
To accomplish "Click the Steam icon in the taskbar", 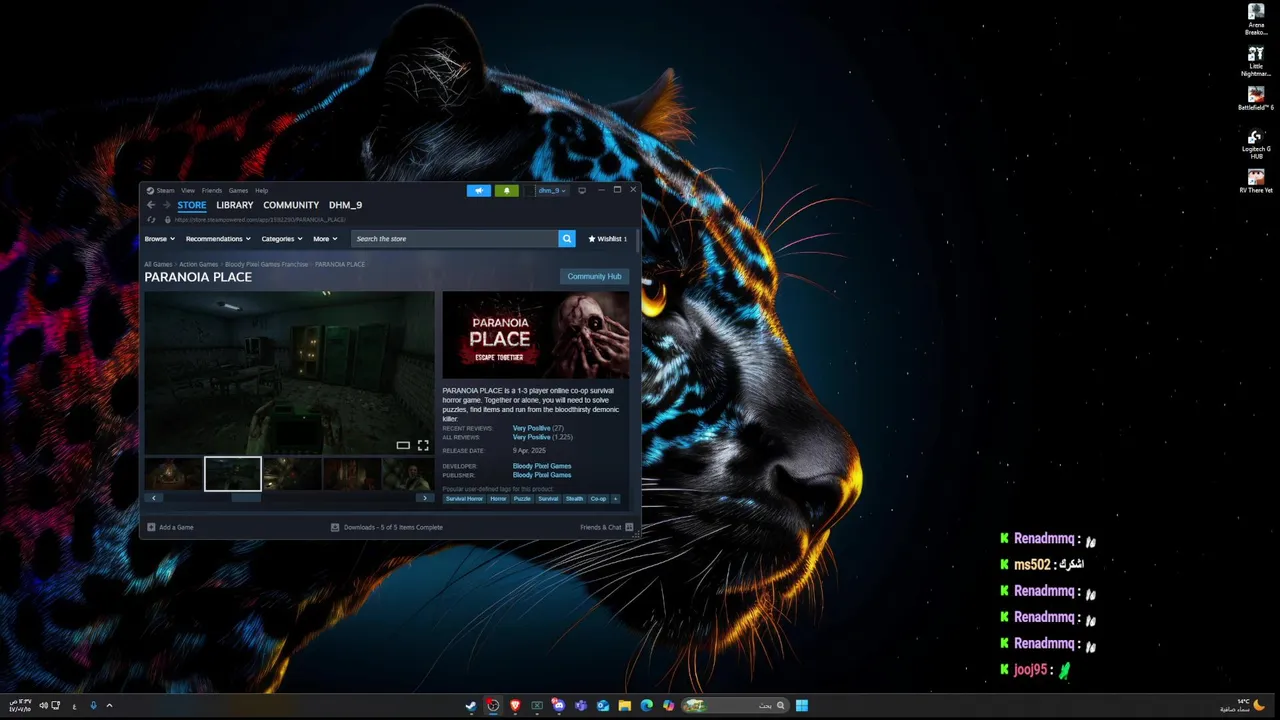I will pos(471,705).
